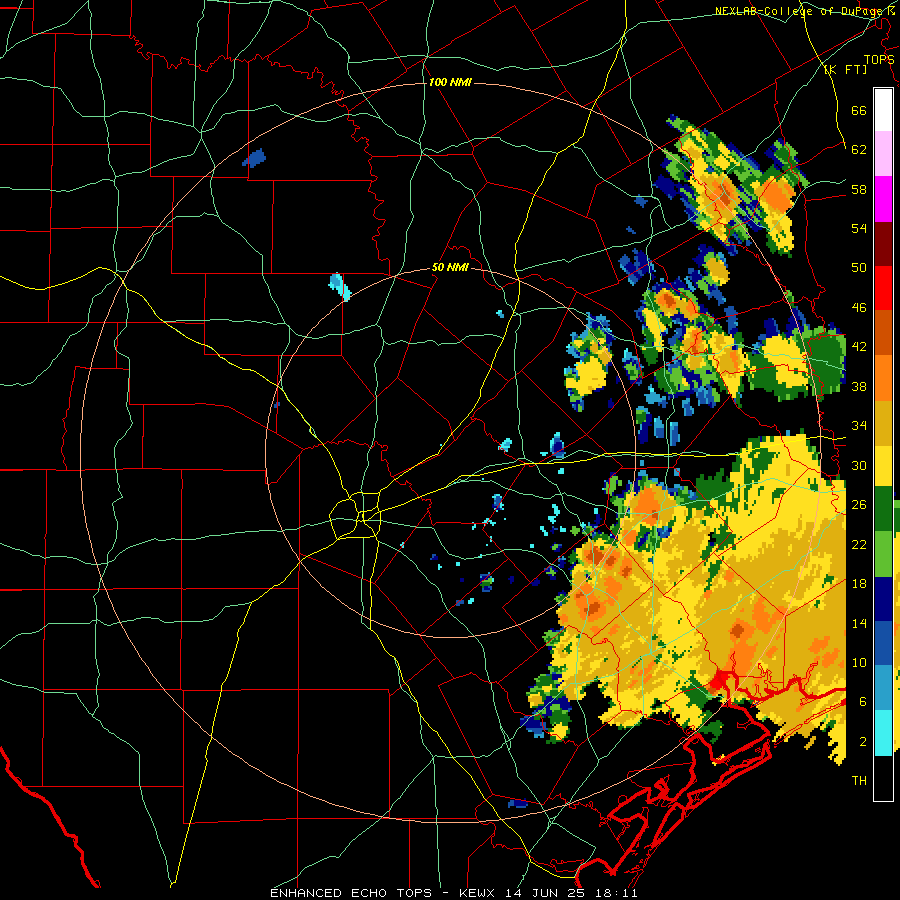Click the "42" legend value
Image resolution: width=900 pixels, height=900 pixels.
(x=859, y=347)
